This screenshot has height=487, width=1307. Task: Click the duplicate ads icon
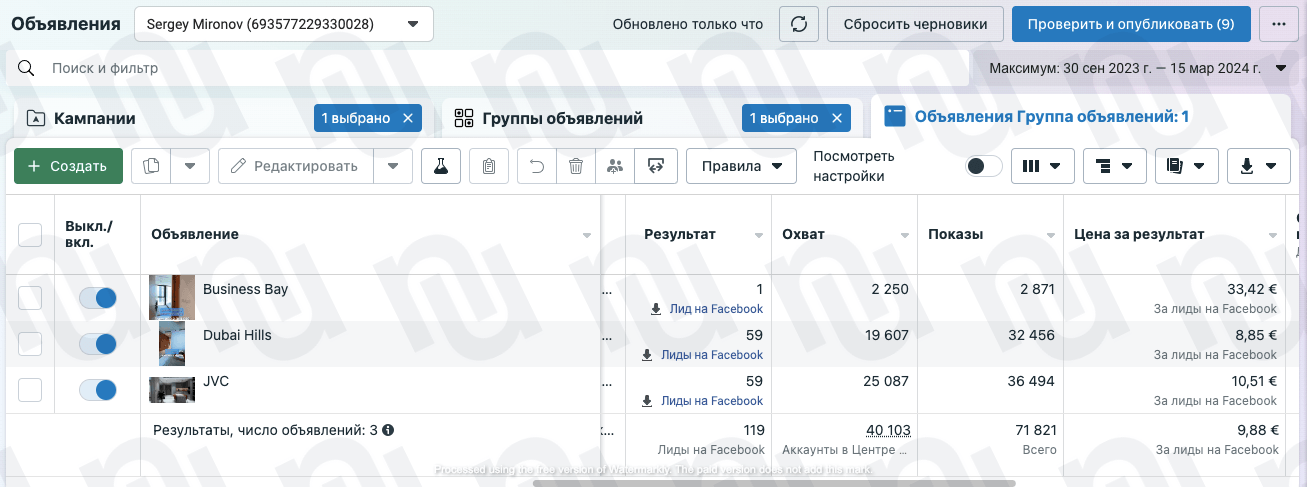[151, 166]
